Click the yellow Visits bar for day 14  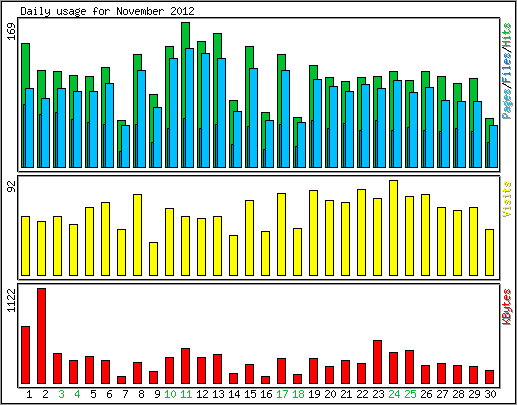click(x=234, y=255)
